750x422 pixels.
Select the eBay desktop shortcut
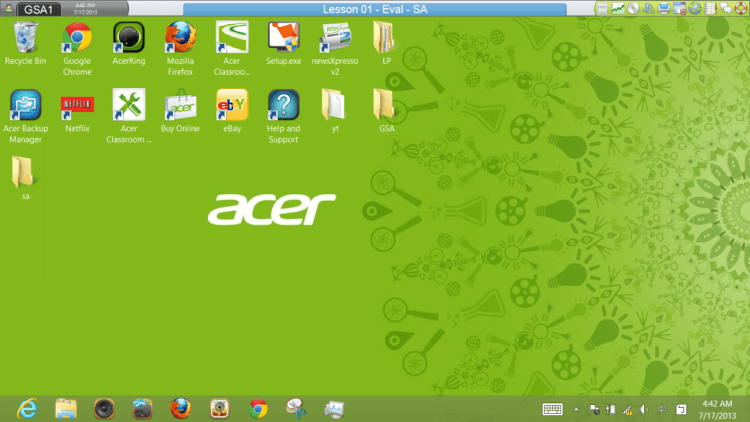click(232, 111)
